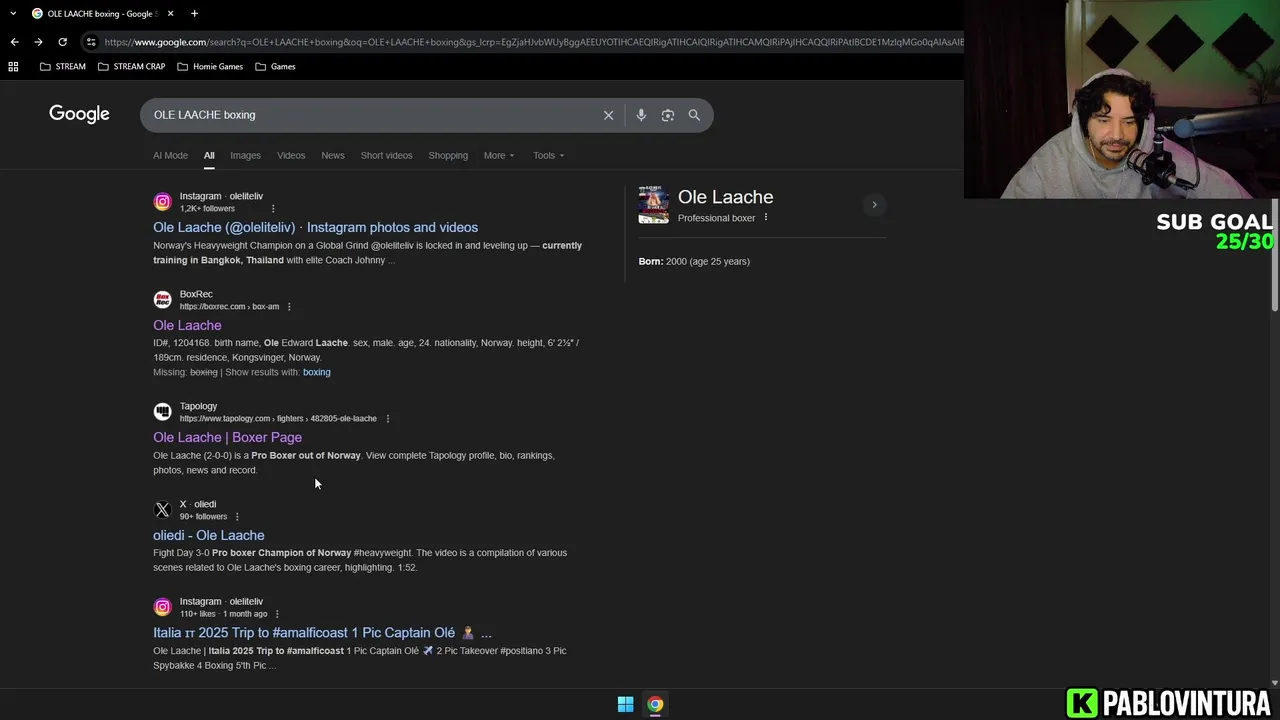Click Instagram favicon of oleliteliv profile result
The image size is (1280, 720).
click(x=162, y=202)
